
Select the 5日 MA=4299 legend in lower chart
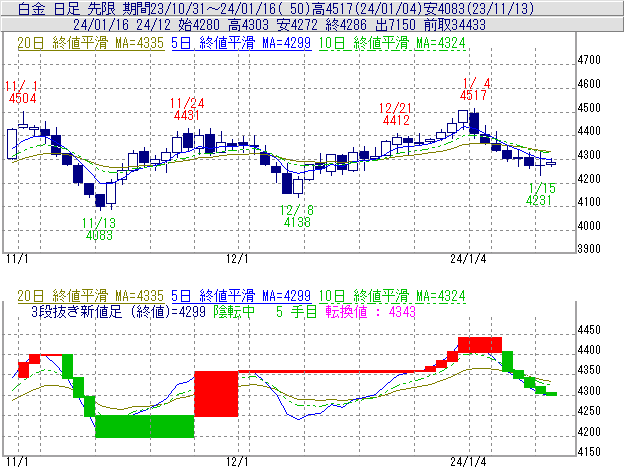click(x=241, y=296)
